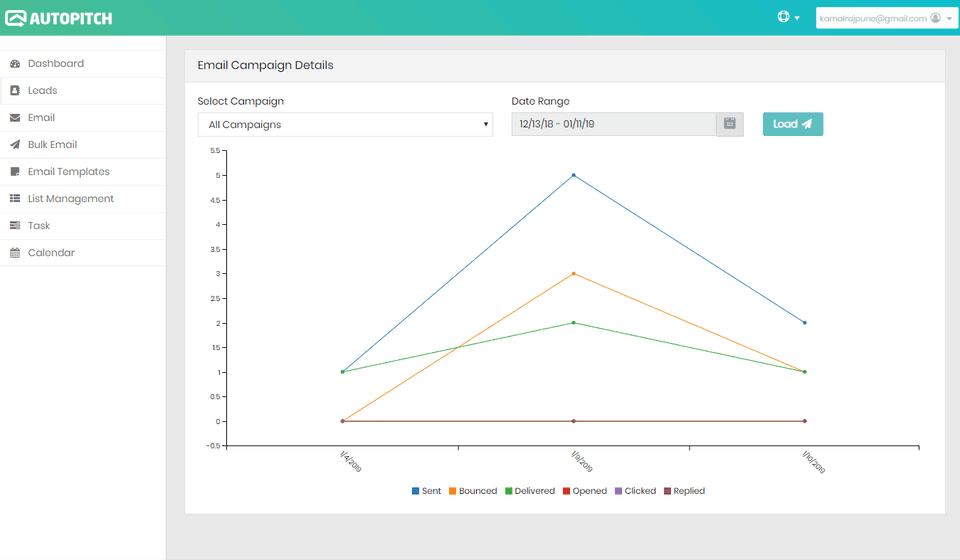Click the Leads contact-book icon
The width and height of the screenshot is (960, 560).
15,91
